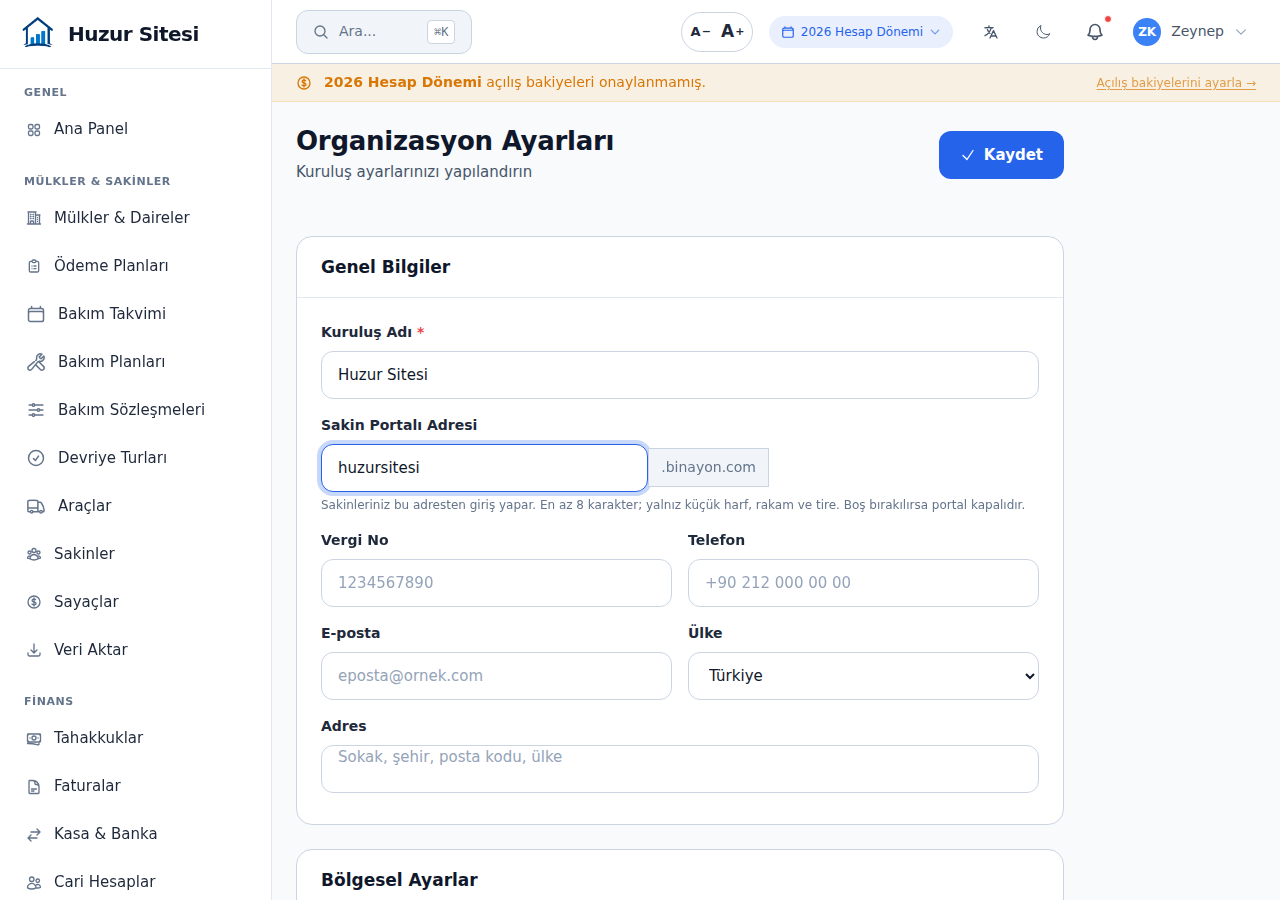This screenshot has width=1280, height=900.
Task: Click the Kuruluş Adı input field
Action: (x=680, y=375)
